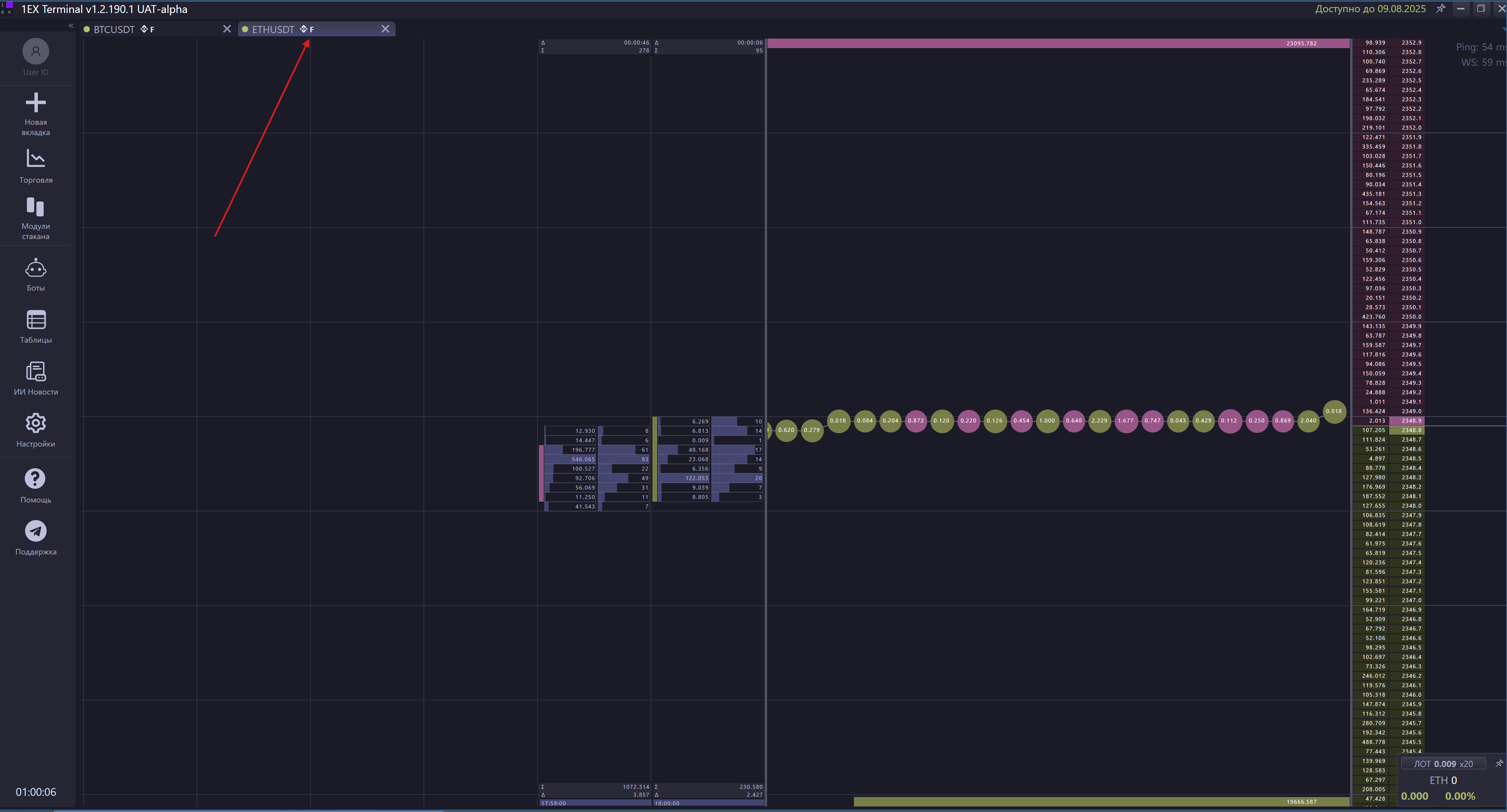
Task: Click price level 2350.0 in order book
Action: (1410, 317)
